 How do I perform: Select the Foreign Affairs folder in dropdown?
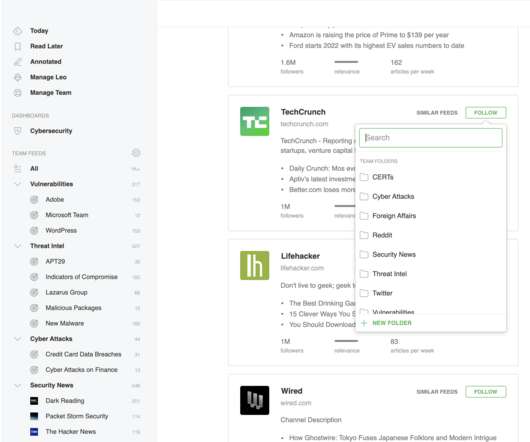tap(431, 216)
